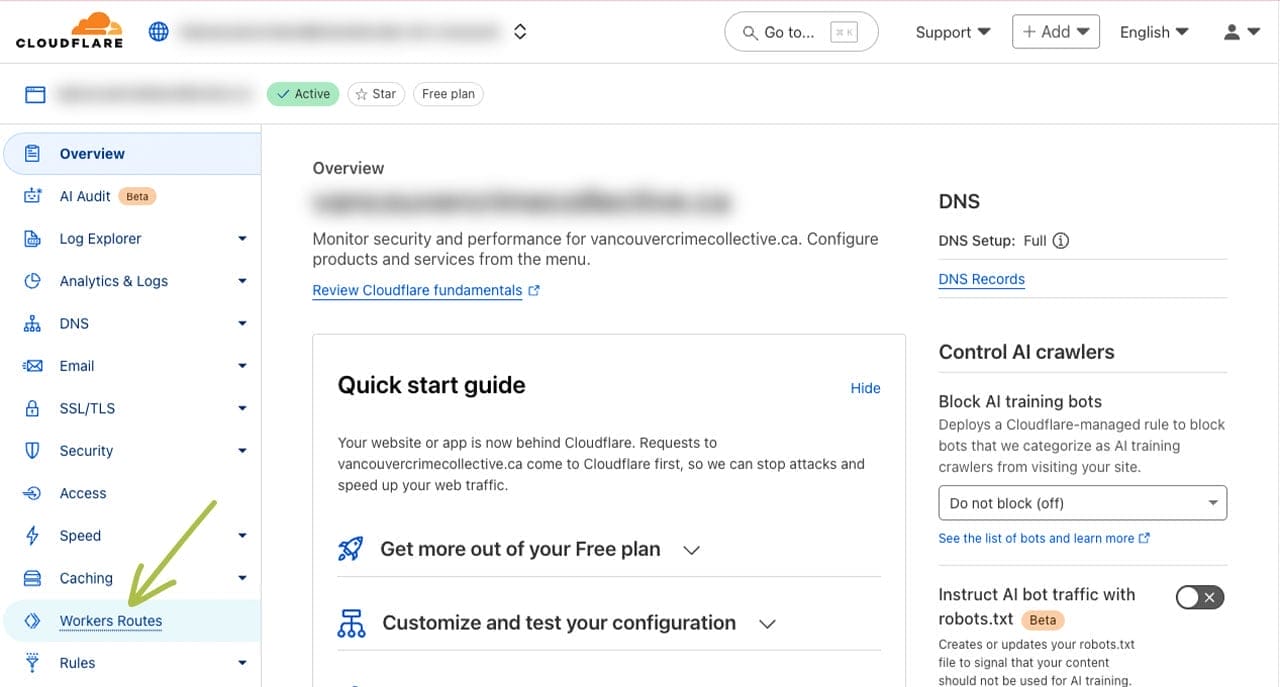
Task: Open the DNS Records link
Action: [981, 279]
